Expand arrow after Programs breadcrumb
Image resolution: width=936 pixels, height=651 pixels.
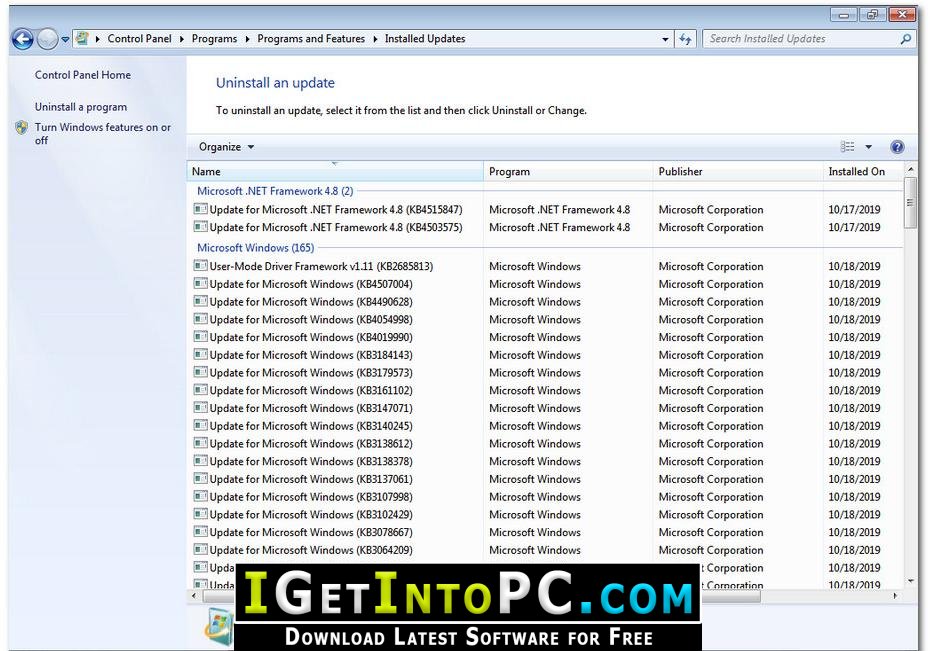point(248,39)
